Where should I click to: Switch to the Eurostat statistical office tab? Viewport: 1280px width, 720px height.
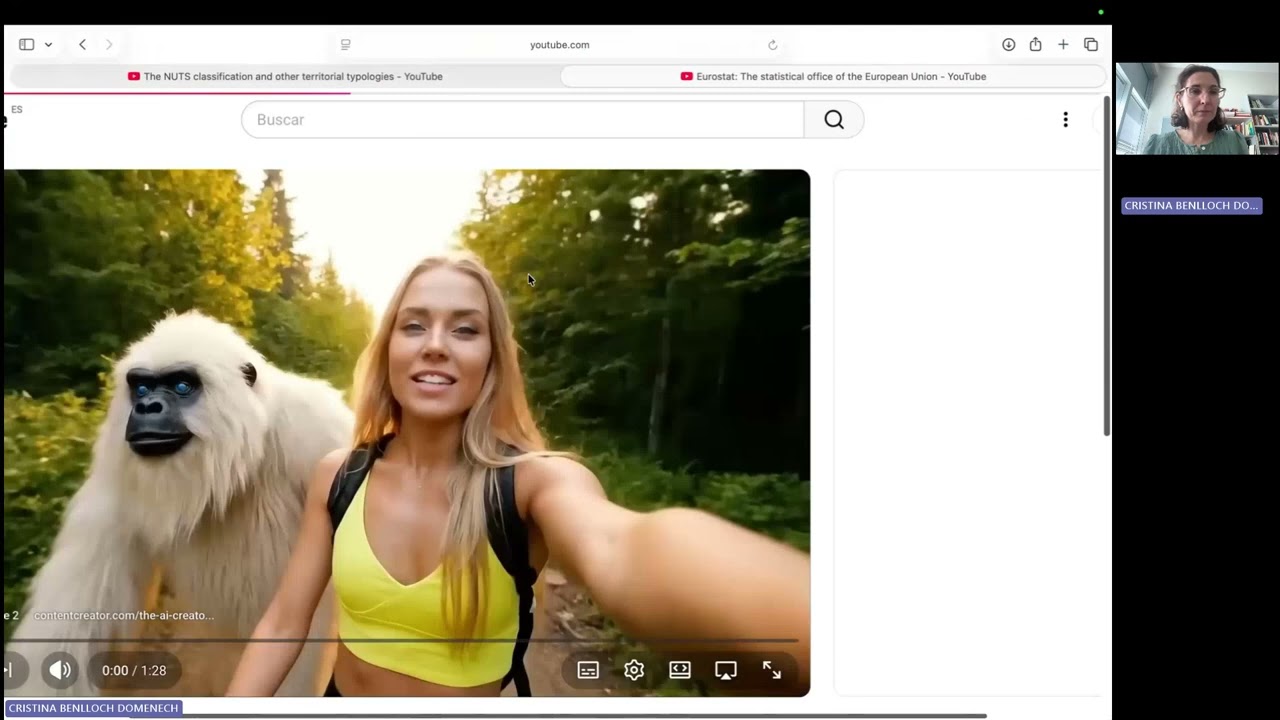pos(833,76)
